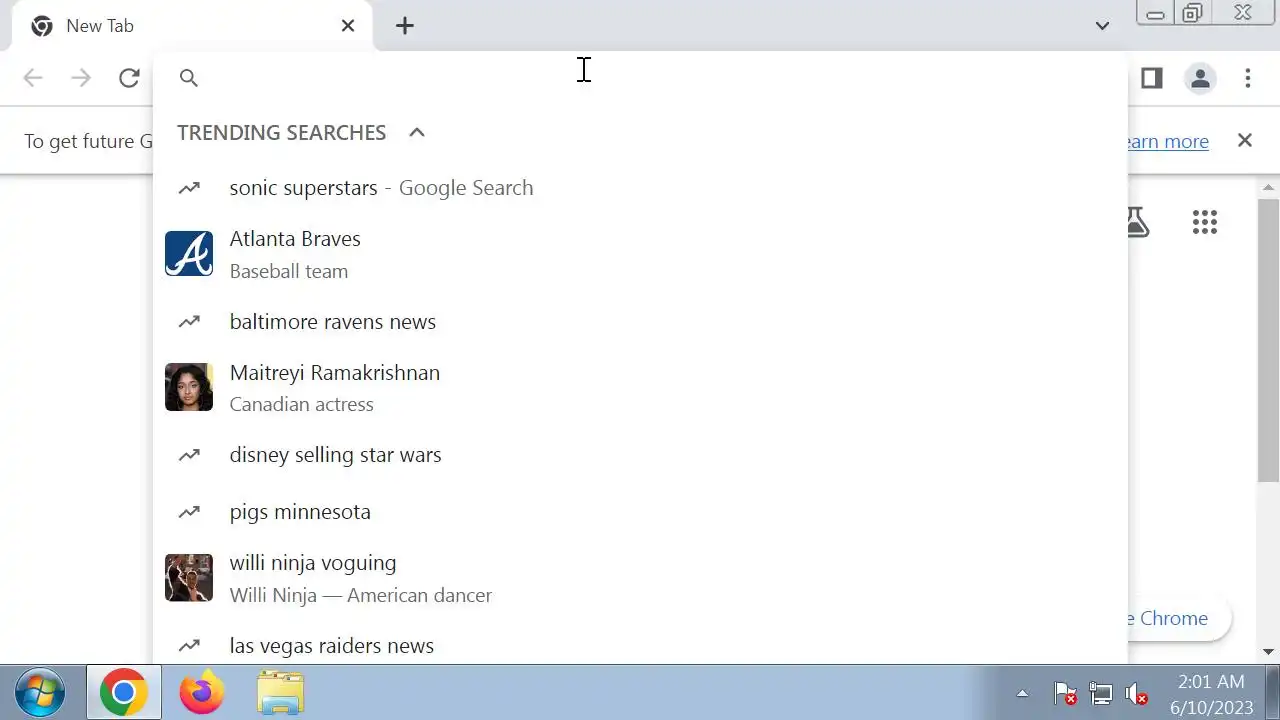Screen dimensions: 1280x720
Task: Open Search Labs flask icon
Action: 1138,222
